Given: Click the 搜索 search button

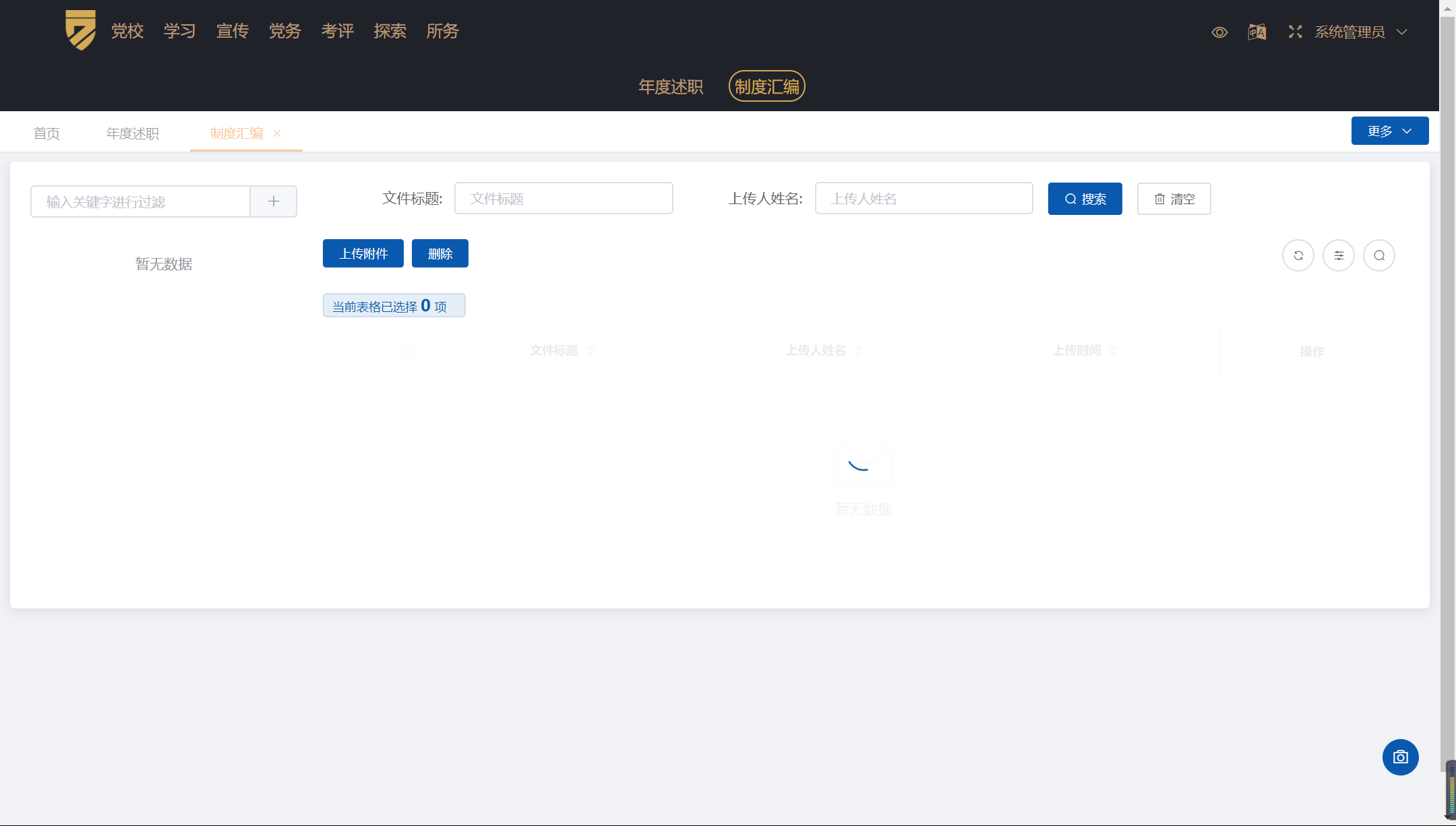Looking at the screenshot, I should pyautogui.click(x=1085, y=199).
